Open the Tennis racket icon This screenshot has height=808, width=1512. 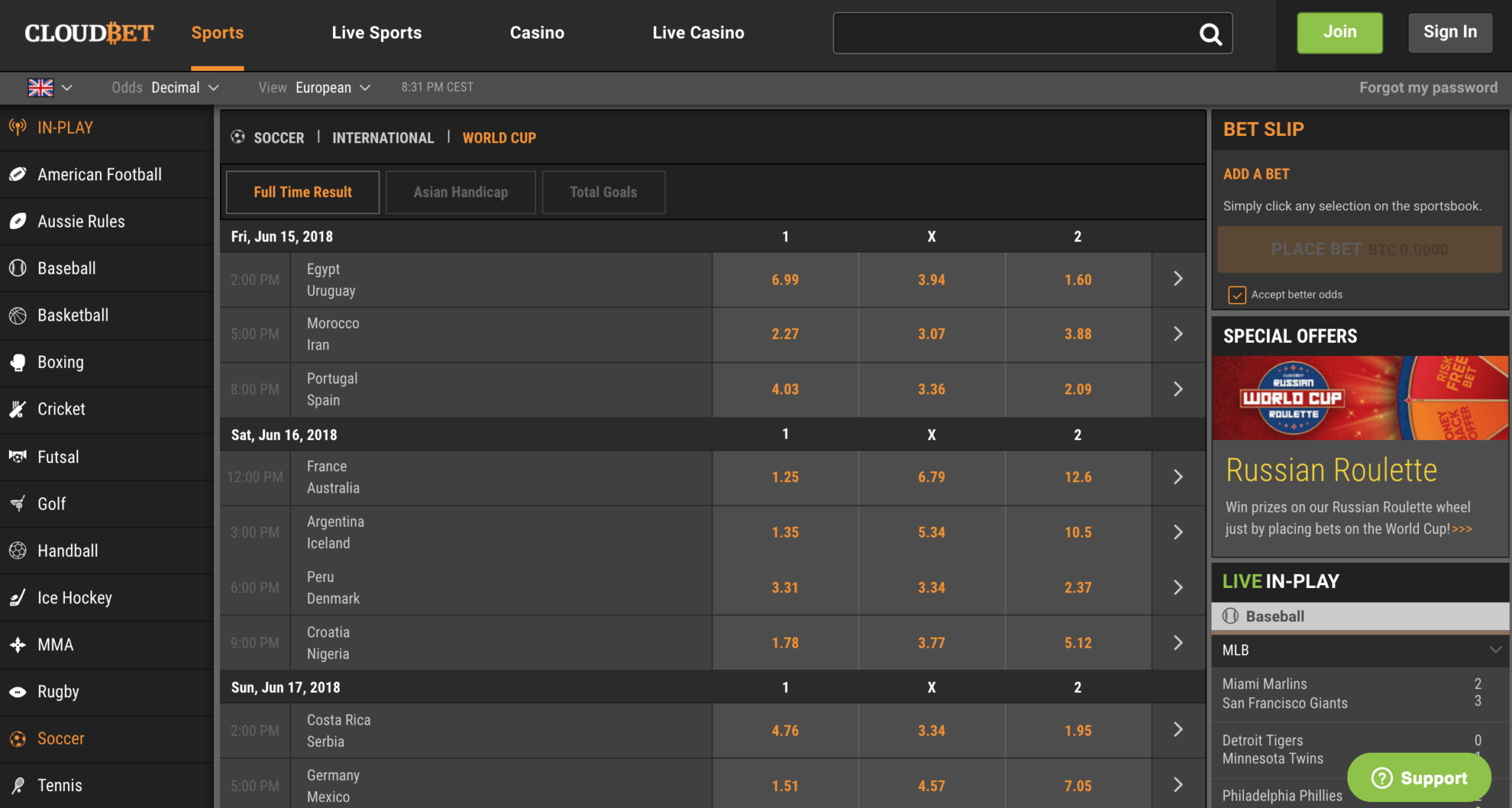pos(18,785)
